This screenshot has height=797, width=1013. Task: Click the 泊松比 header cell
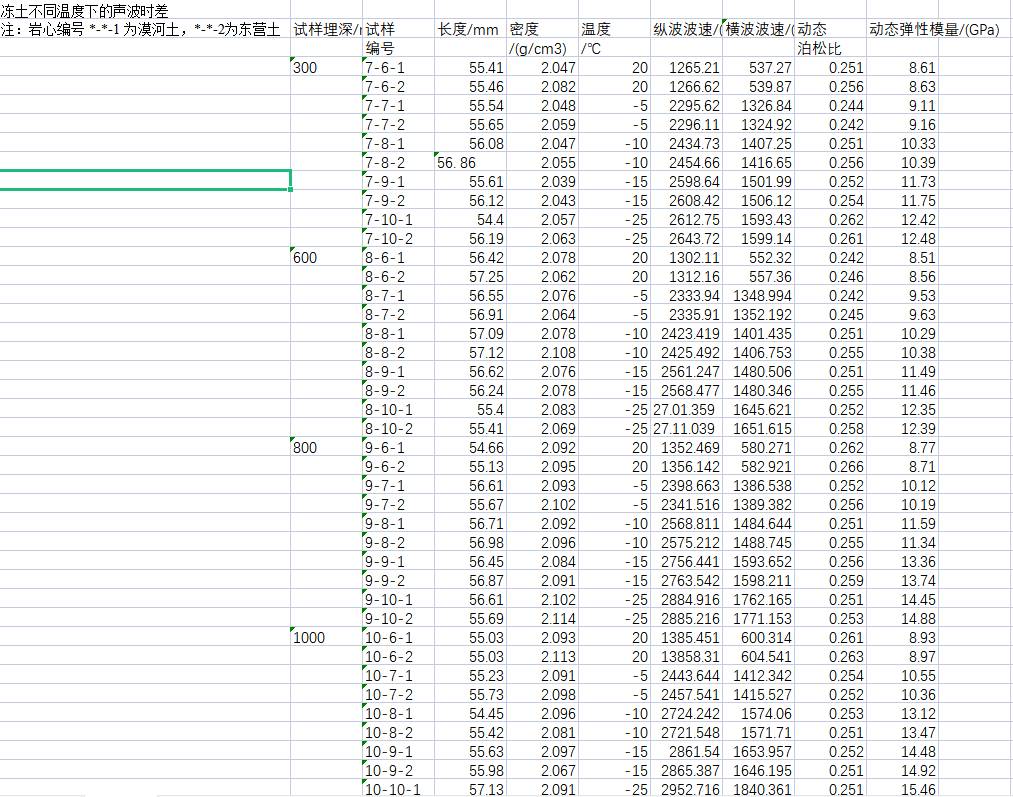(x=816, y=49)
